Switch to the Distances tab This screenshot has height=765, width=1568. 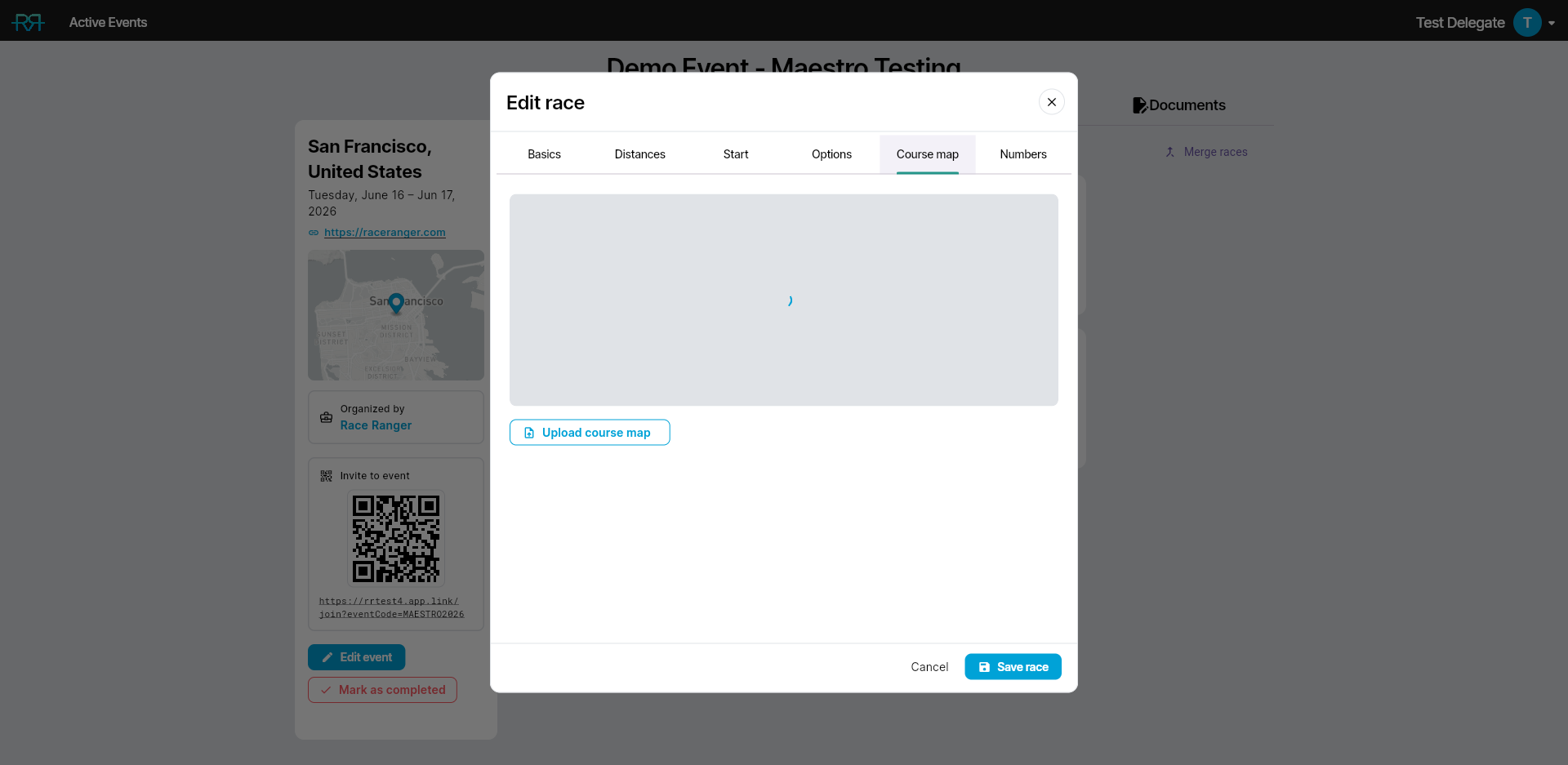(x=639, y=154)
